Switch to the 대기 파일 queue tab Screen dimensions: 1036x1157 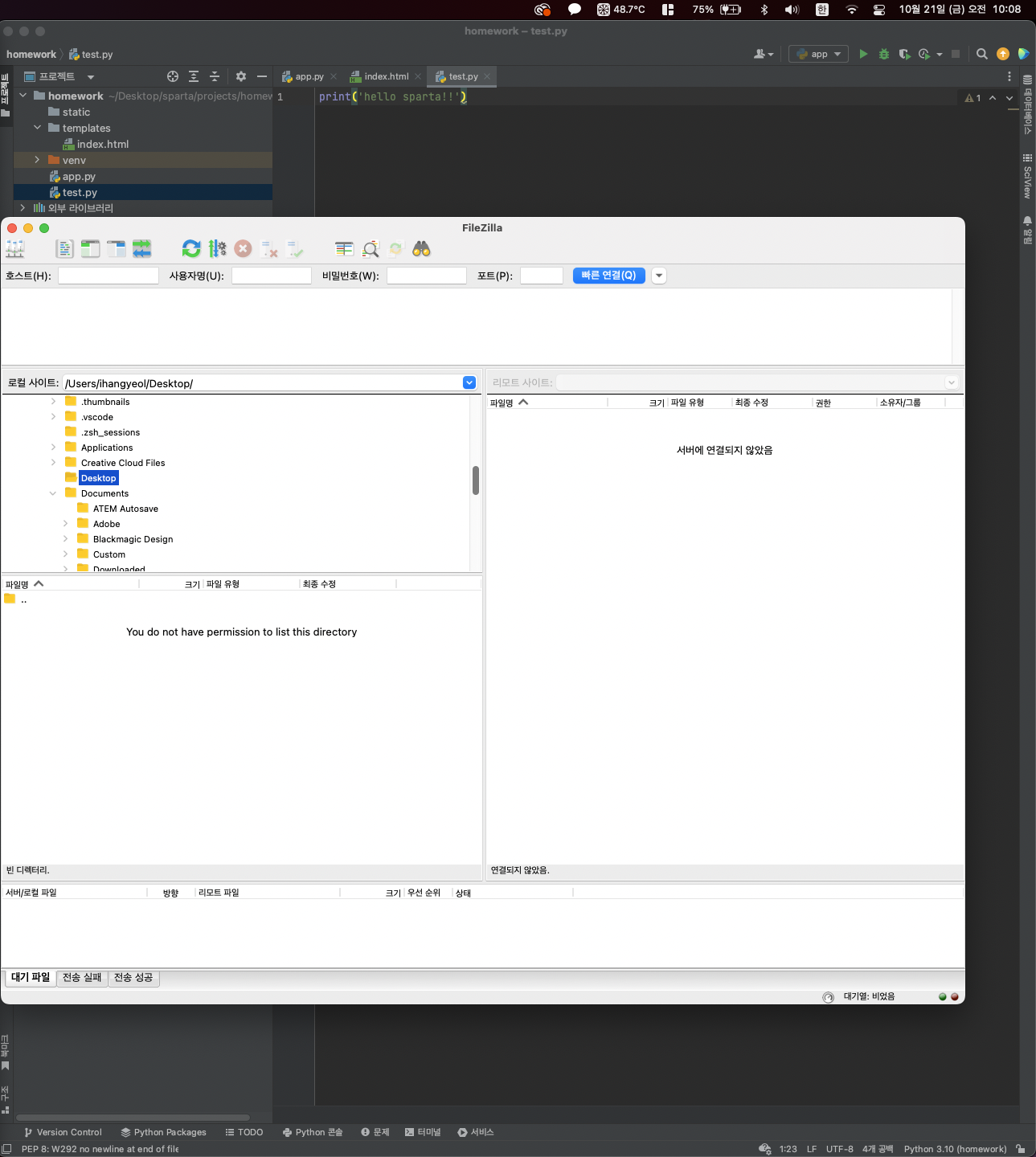coord(31,978)
